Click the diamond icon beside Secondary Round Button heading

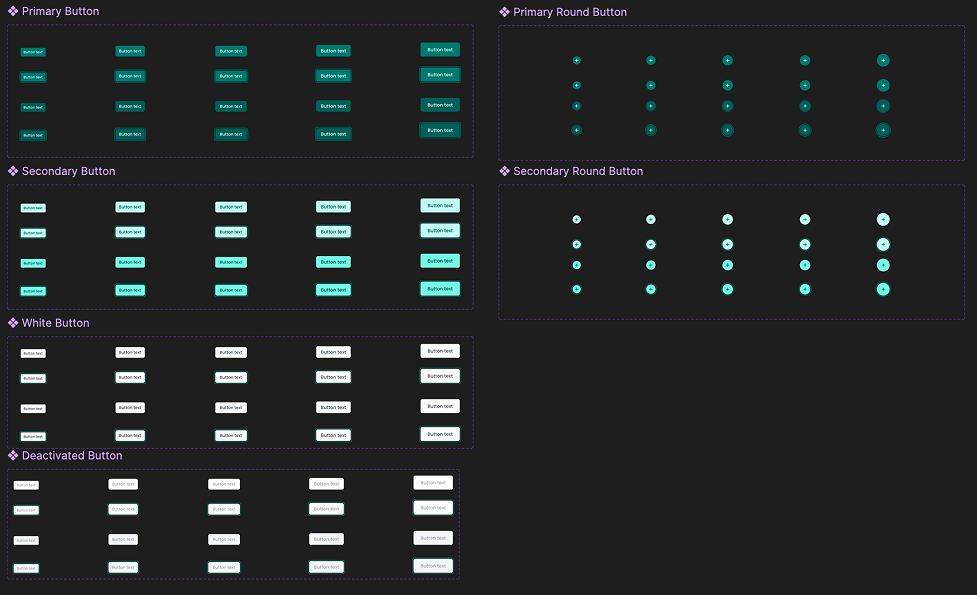503,171
